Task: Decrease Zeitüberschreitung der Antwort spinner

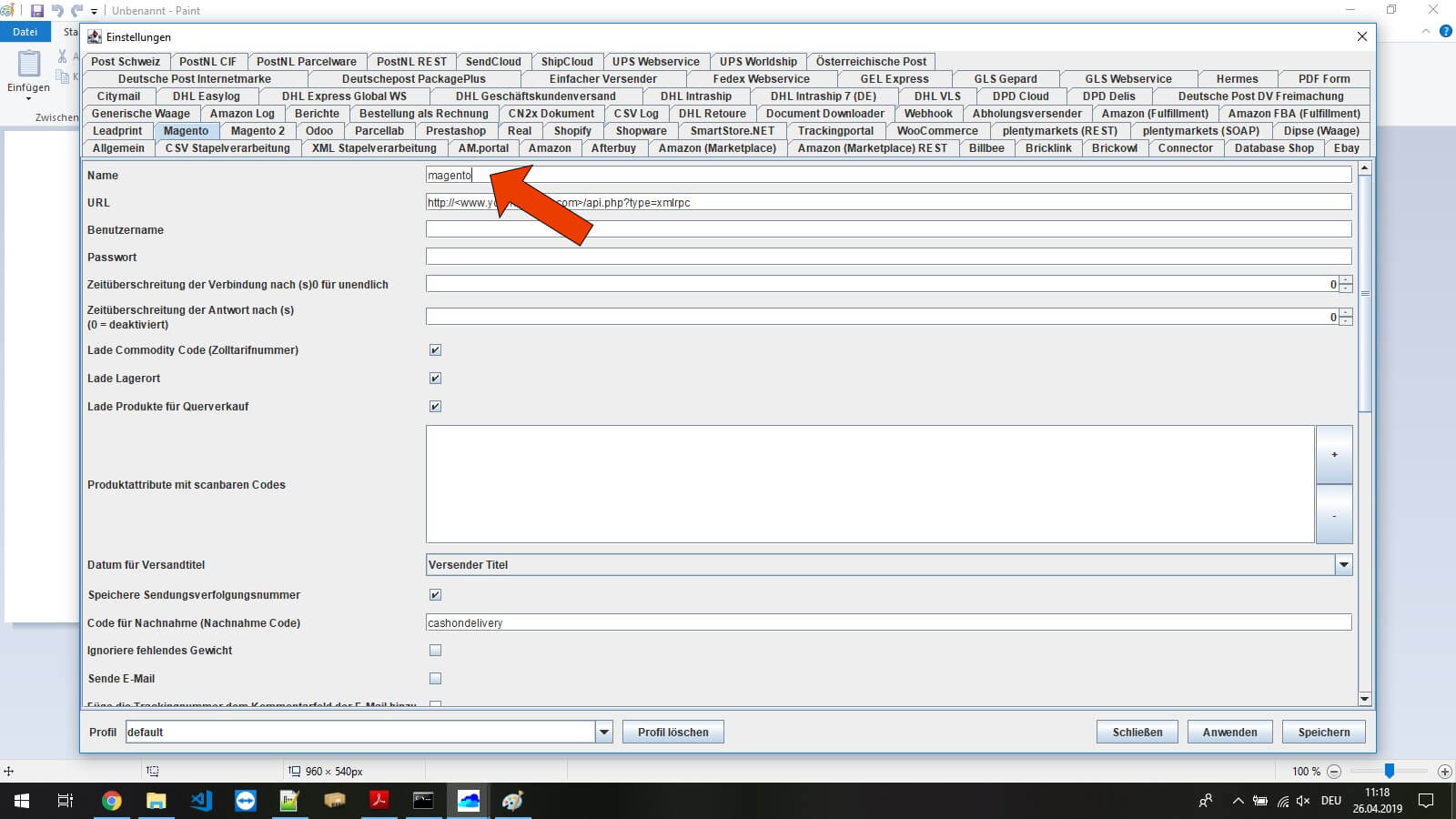Action: [1346, 321]
